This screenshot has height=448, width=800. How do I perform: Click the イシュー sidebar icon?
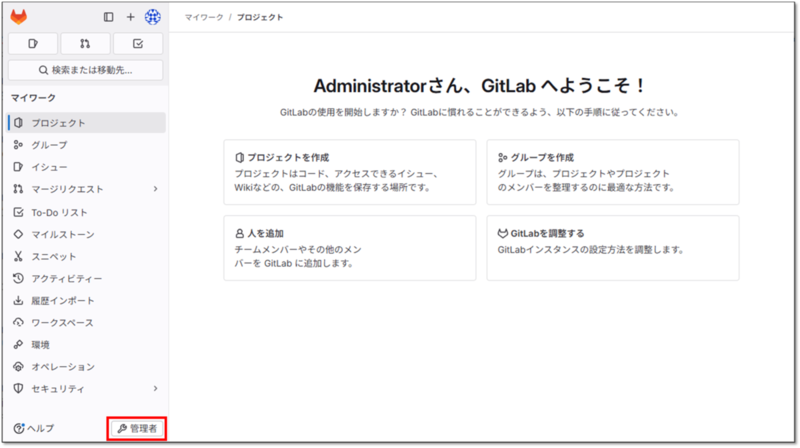click(x=18, y=167)
